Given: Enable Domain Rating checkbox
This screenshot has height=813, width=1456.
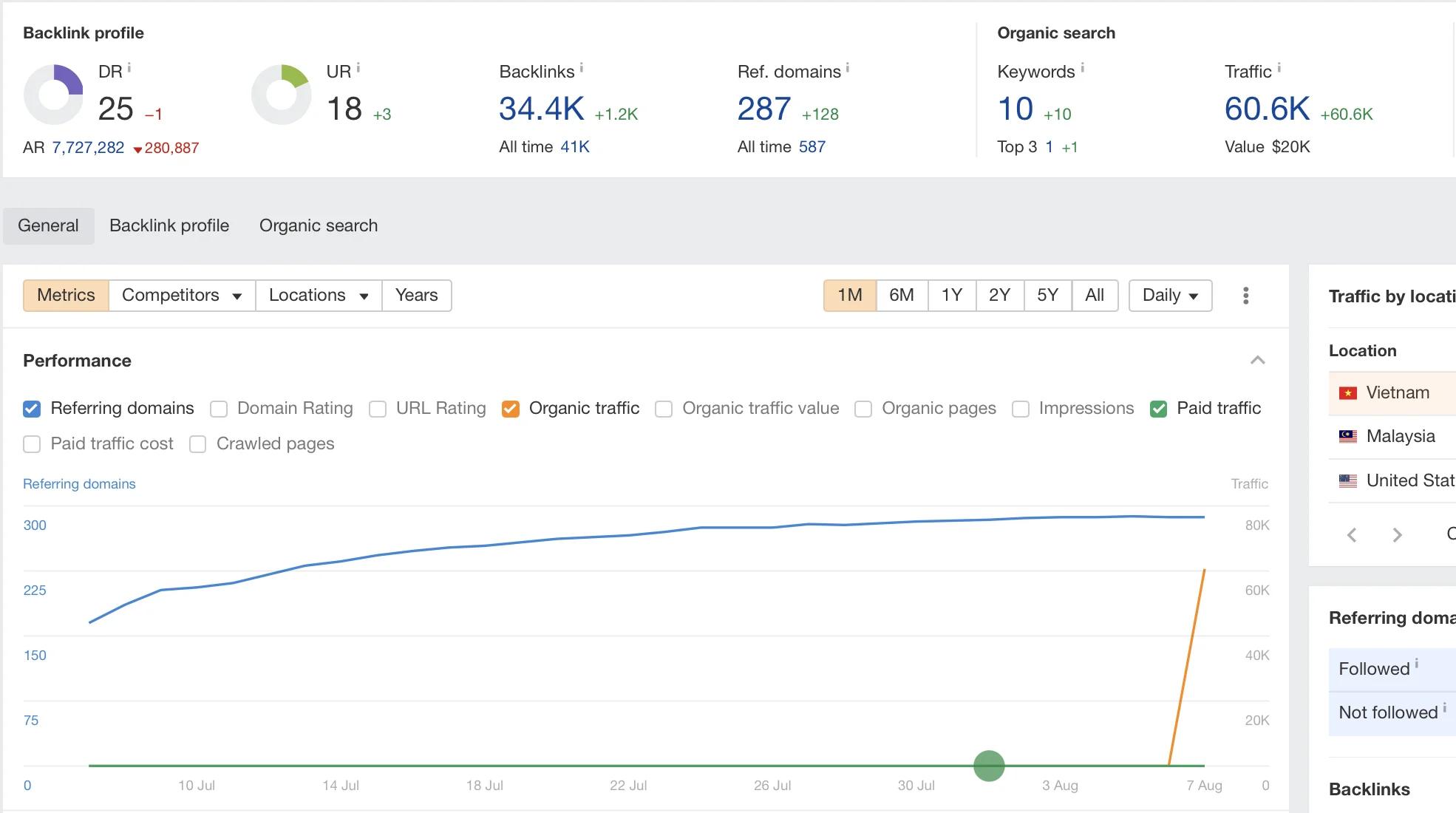Looking at the screenshot, I should coord(219,409).
